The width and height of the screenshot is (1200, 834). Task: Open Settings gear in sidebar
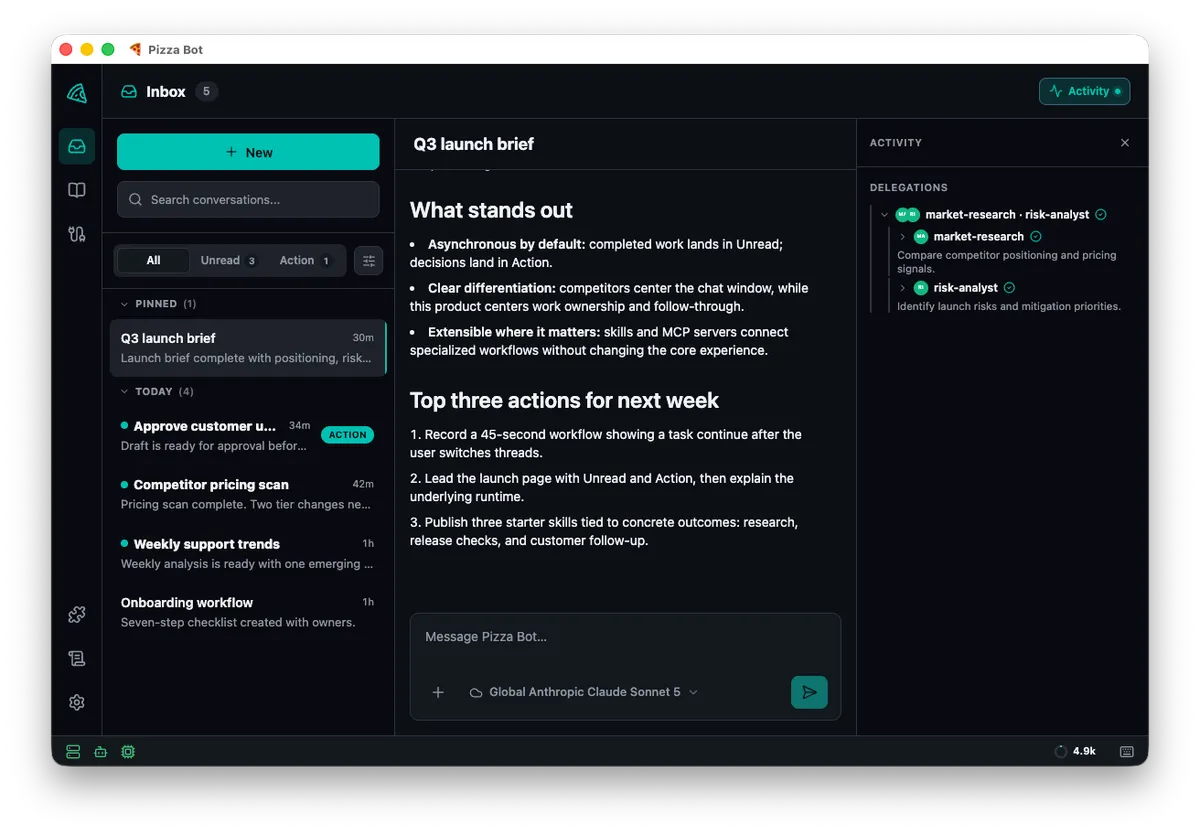77,702
